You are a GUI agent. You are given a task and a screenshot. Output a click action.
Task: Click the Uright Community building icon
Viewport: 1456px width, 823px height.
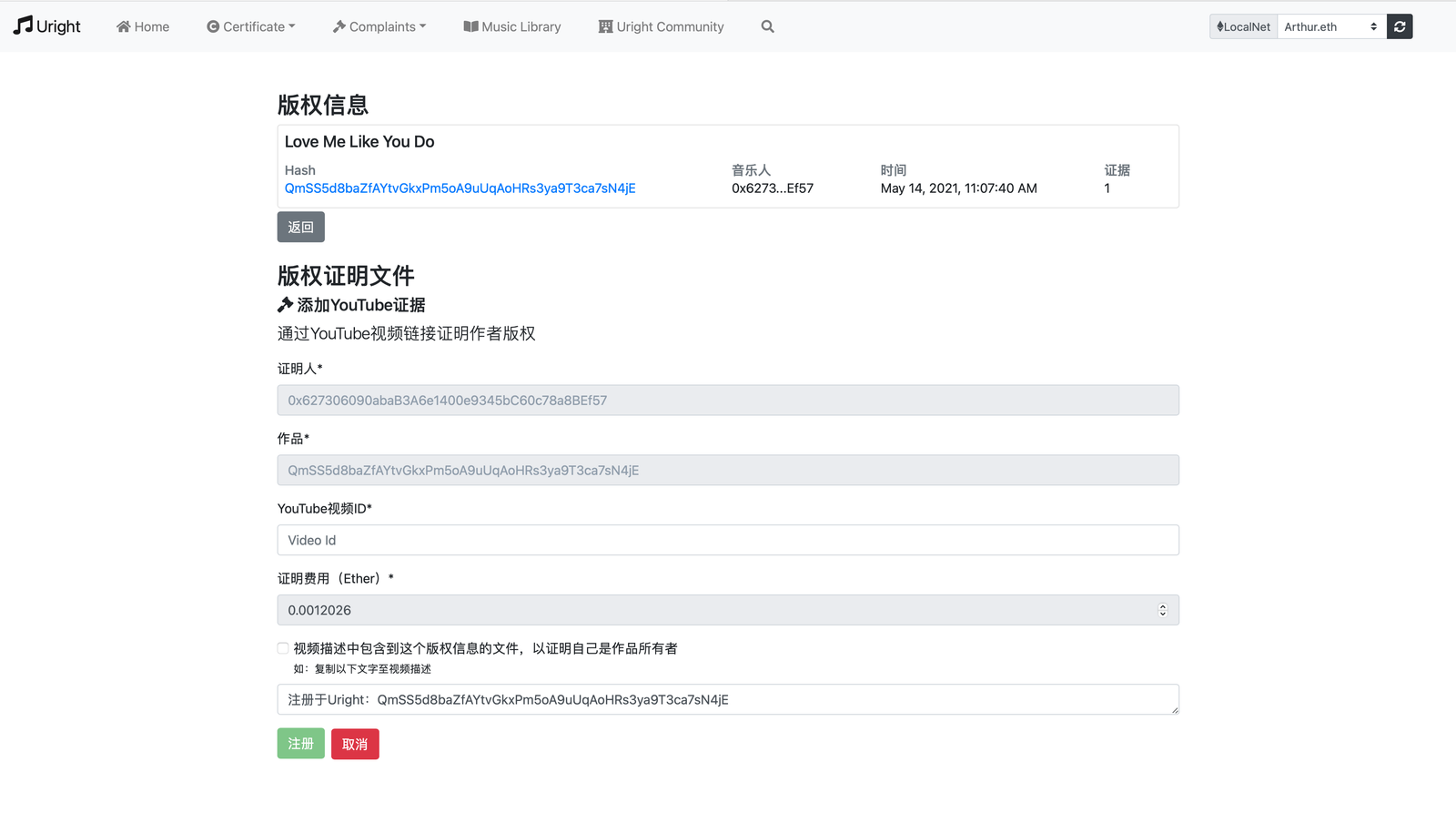(x=605, y=26)
